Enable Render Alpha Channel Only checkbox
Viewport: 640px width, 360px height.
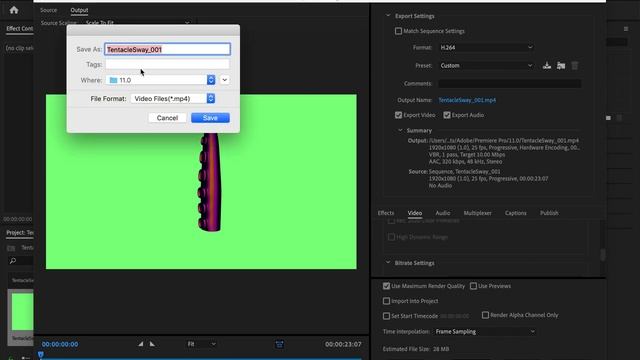pos(485,315)
